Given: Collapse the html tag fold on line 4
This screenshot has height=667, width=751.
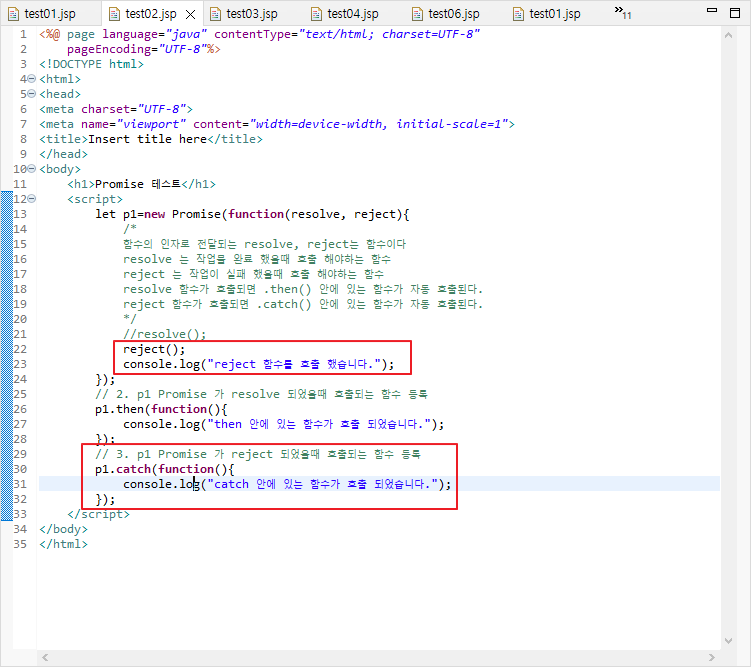Looking at the screenshot, I should (x=32, y=79).
